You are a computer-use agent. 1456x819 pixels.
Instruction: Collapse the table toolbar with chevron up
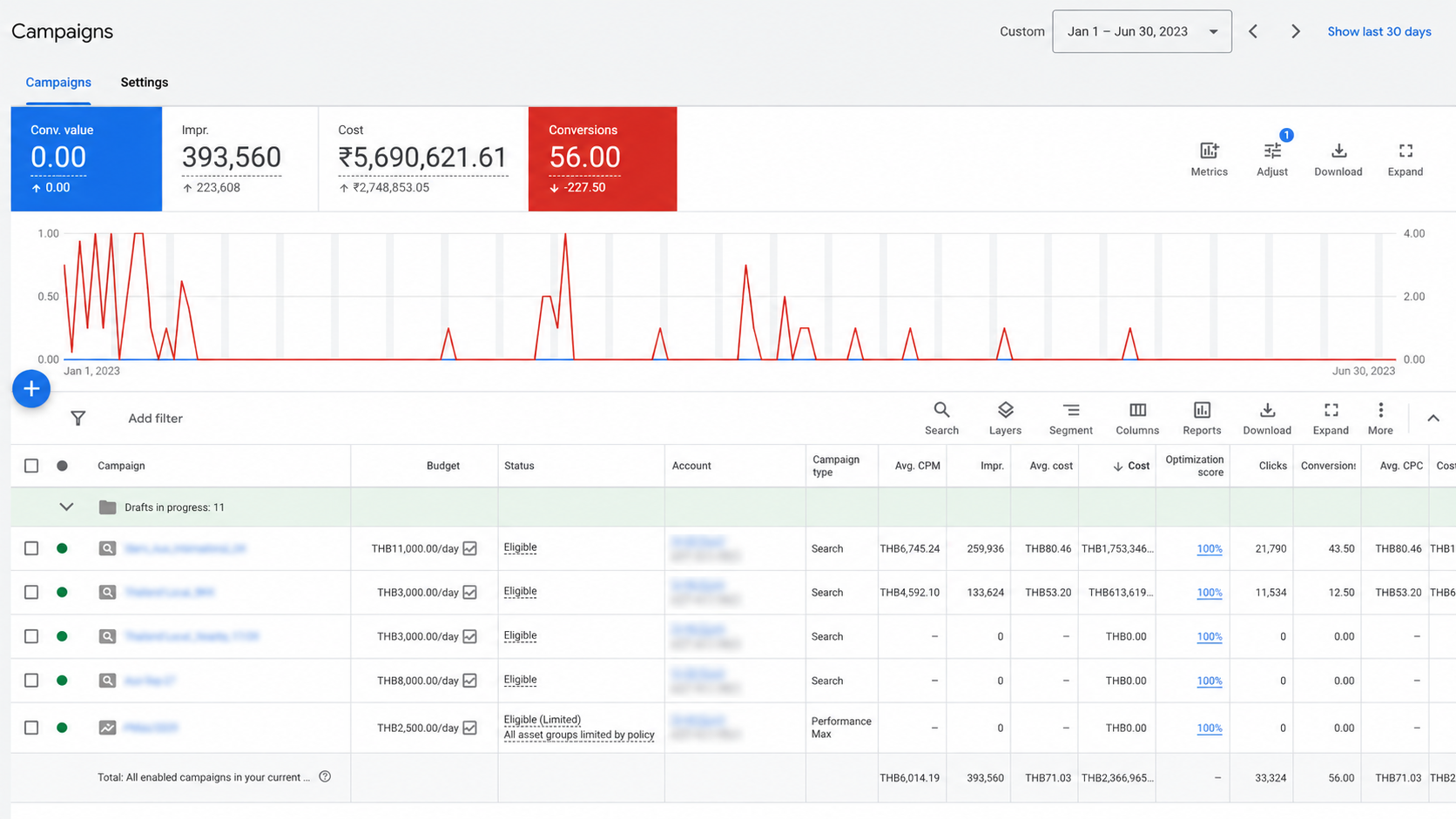tap(1433, 419)
